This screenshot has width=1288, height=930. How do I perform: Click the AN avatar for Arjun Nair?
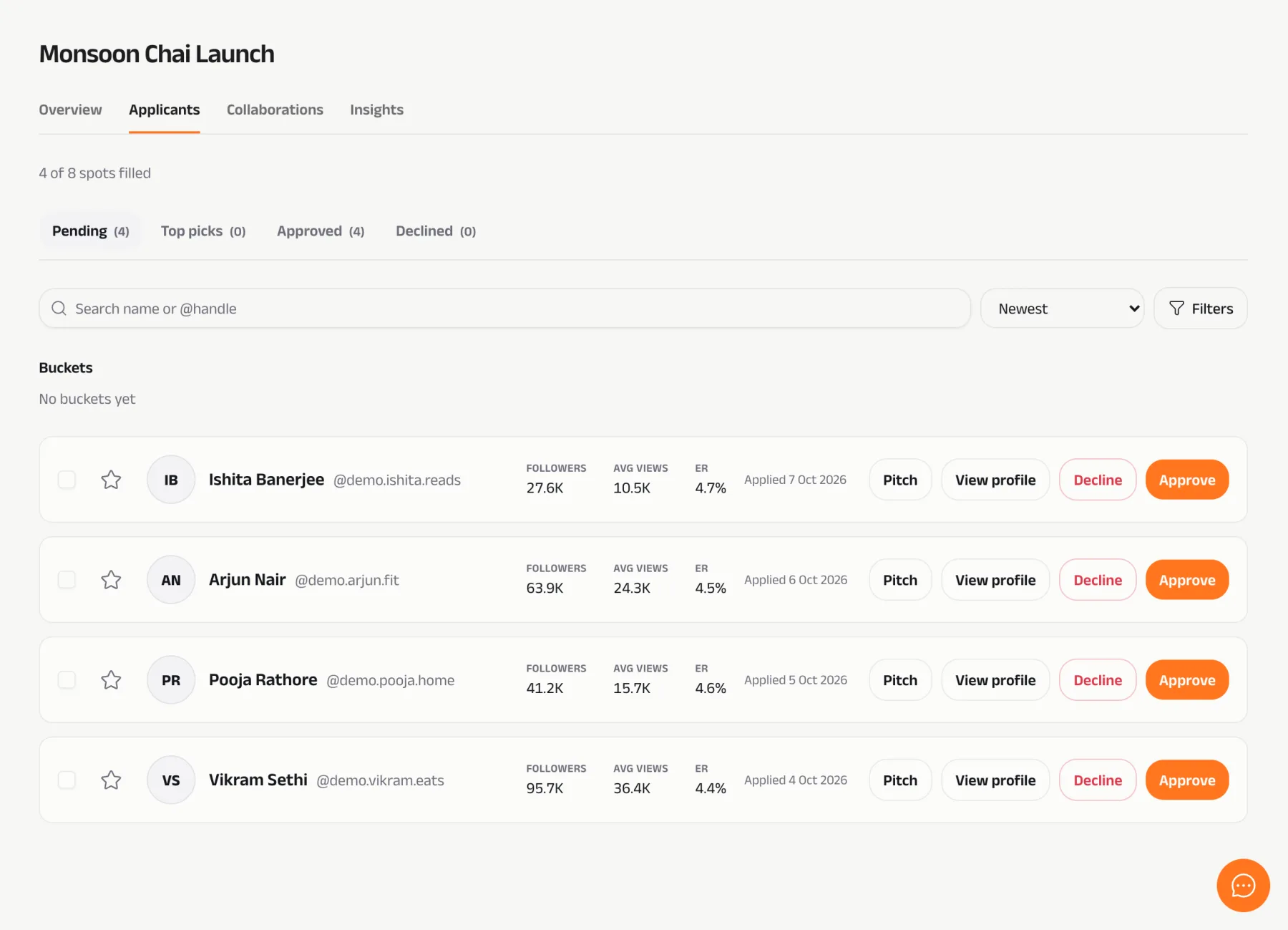pyautogui.click(x=171, y=580)
